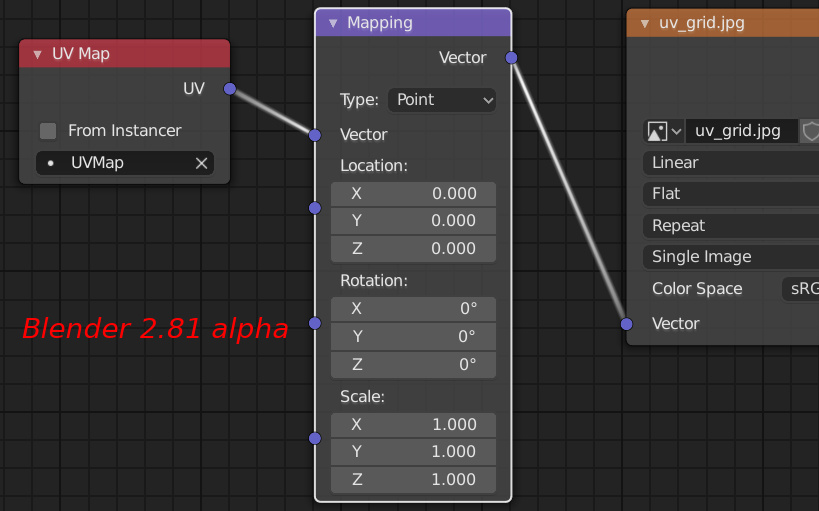Click the Location X value field
The image size is (819, 511).
coord(413,194)
